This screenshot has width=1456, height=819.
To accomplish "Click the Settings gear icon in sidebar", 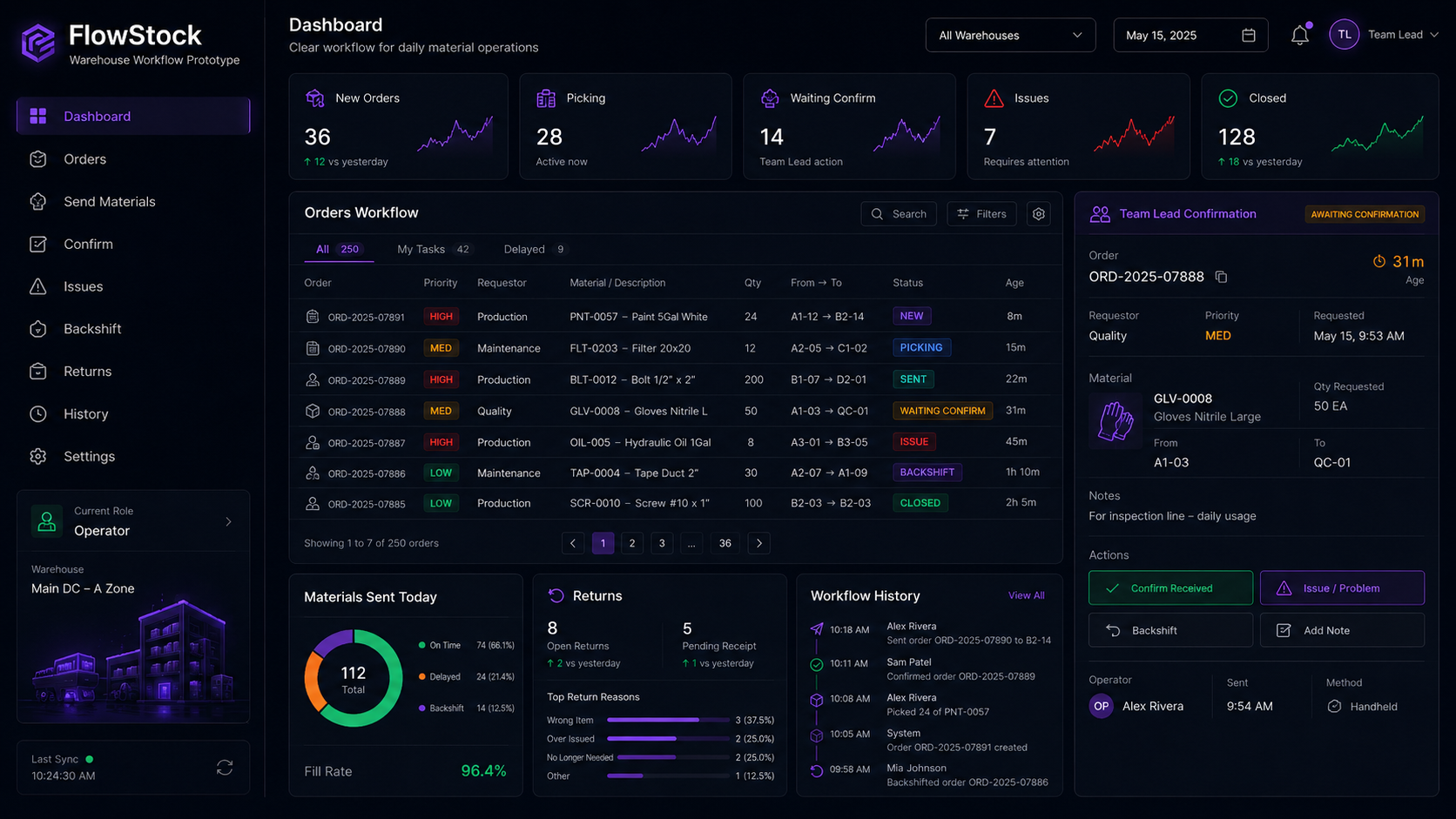I will (x=38, y=456).
